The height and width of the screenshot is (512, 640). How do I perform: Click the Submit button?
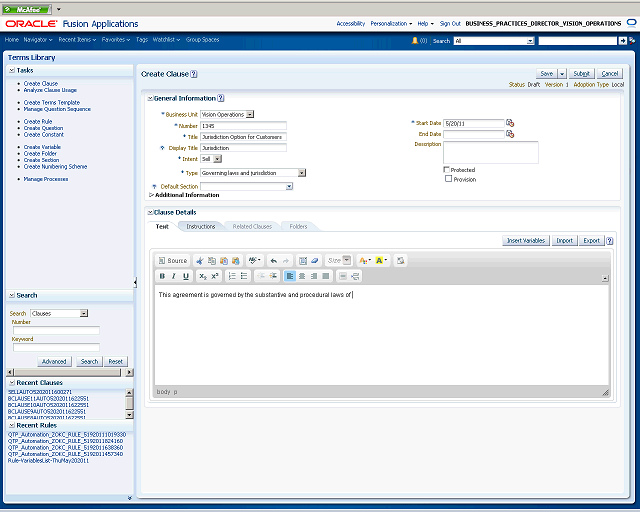[x=582, y=73]
